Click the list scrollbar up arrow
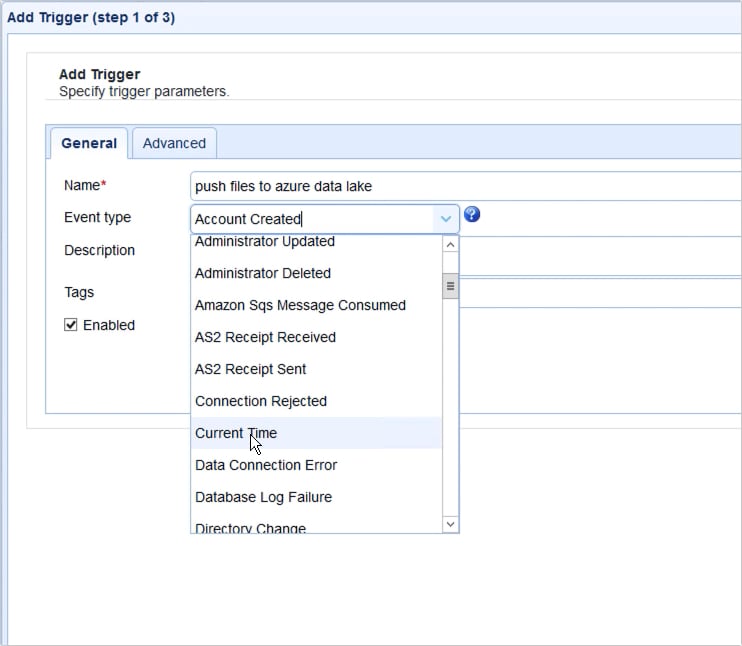This screenshot has width=742, height=646. [x=450, y=244]
